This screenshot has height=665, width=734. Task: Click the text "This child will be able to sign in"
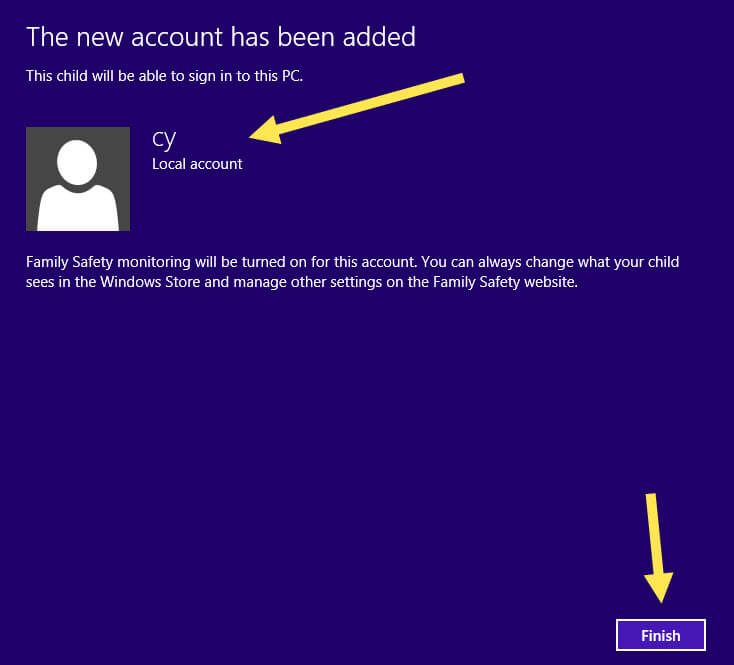(140, 76)
